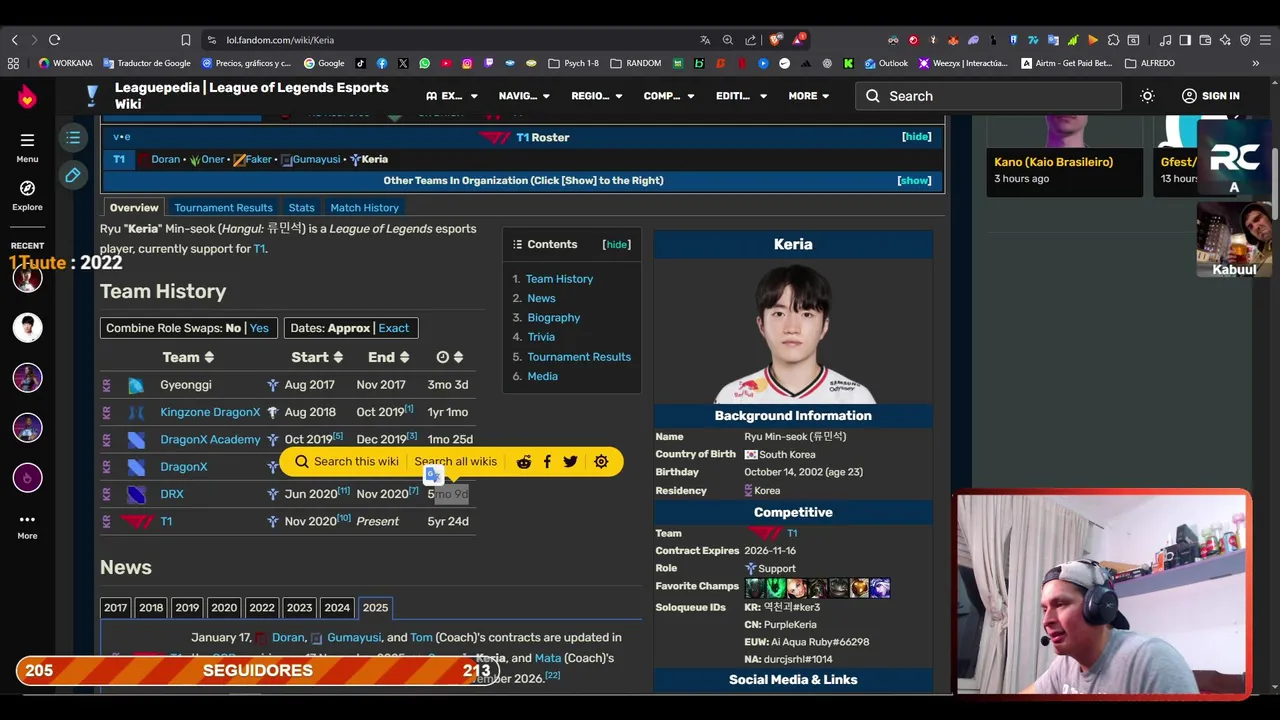Select the 2024 news year tab

337,608
